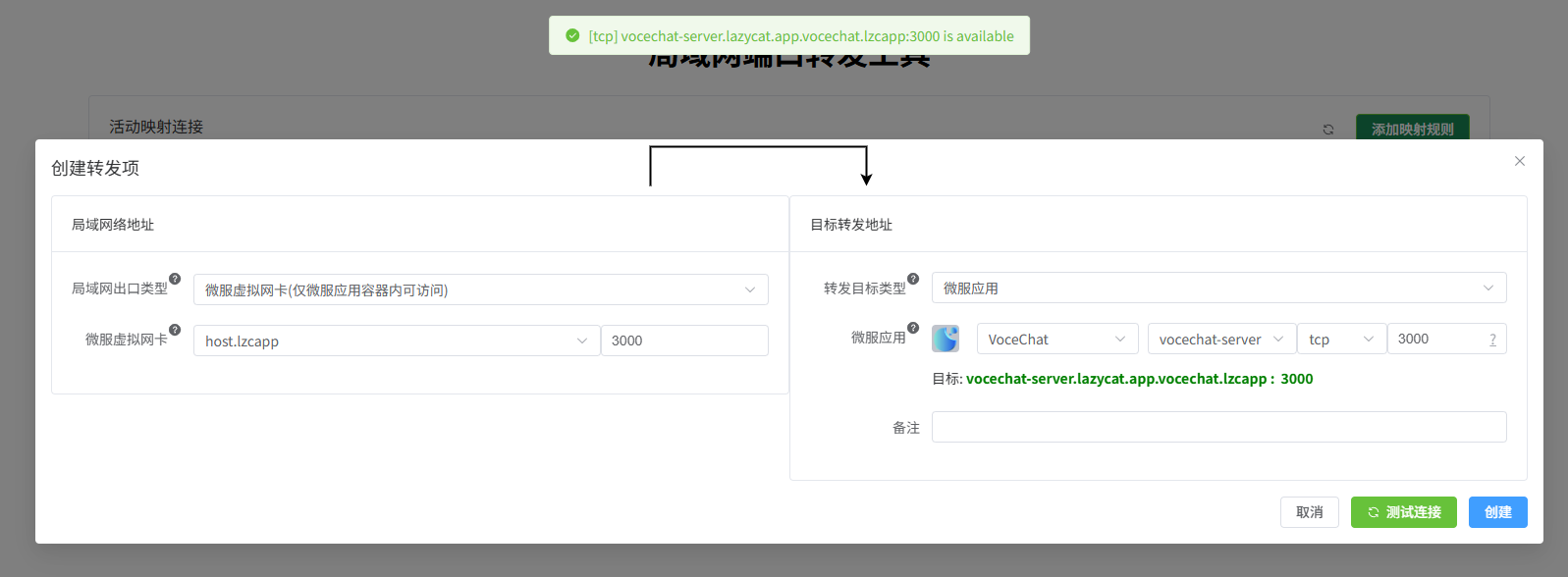The width and height of the screenshot is (1568, 577).
Task: Click the 创建转发项 dialog title
Action: 95,168
